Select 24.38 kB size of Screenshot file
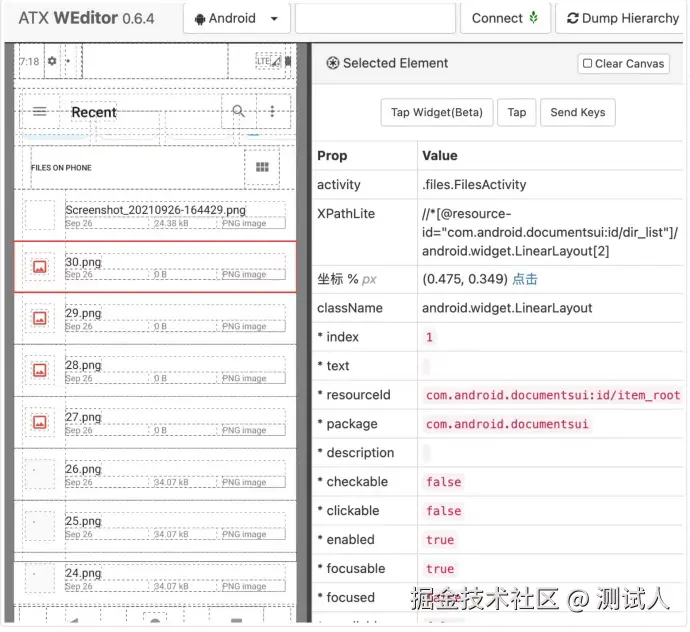 click(171, 223)
